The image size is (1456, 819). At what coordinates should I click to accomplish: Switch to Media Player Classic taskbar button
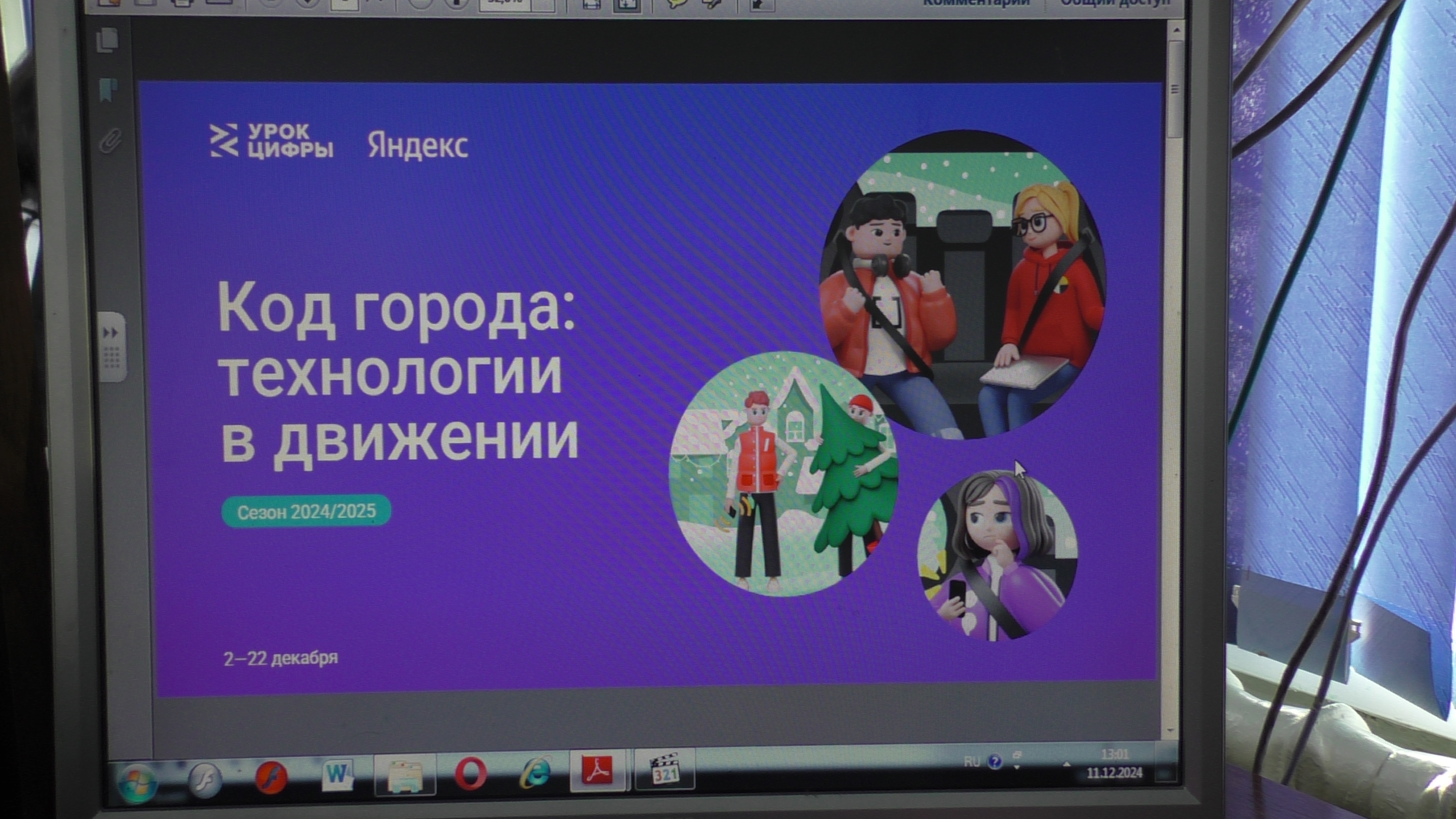[665, 769]
